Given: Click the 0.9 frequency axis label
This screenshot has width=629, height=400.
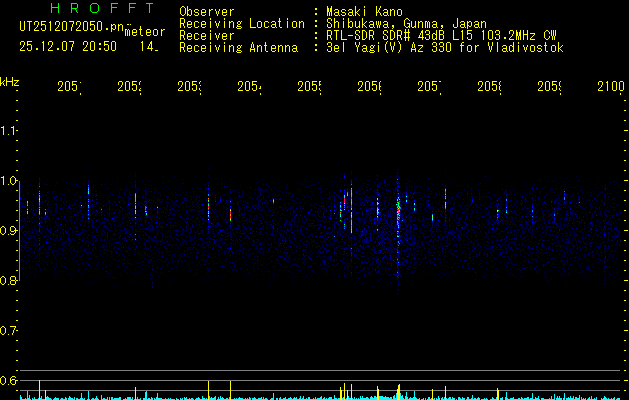Looking at the screenshot, I should [8, 231].
